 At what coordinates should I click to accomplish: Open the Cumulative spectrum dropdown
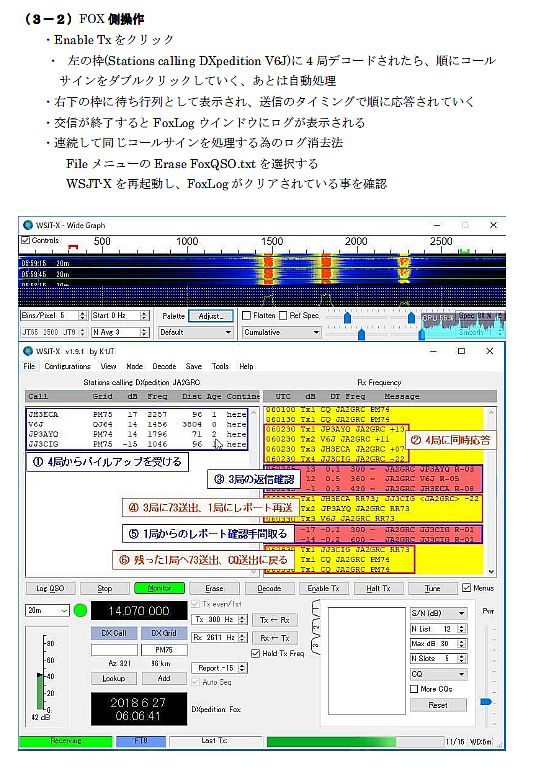click(x=281, y=332)
